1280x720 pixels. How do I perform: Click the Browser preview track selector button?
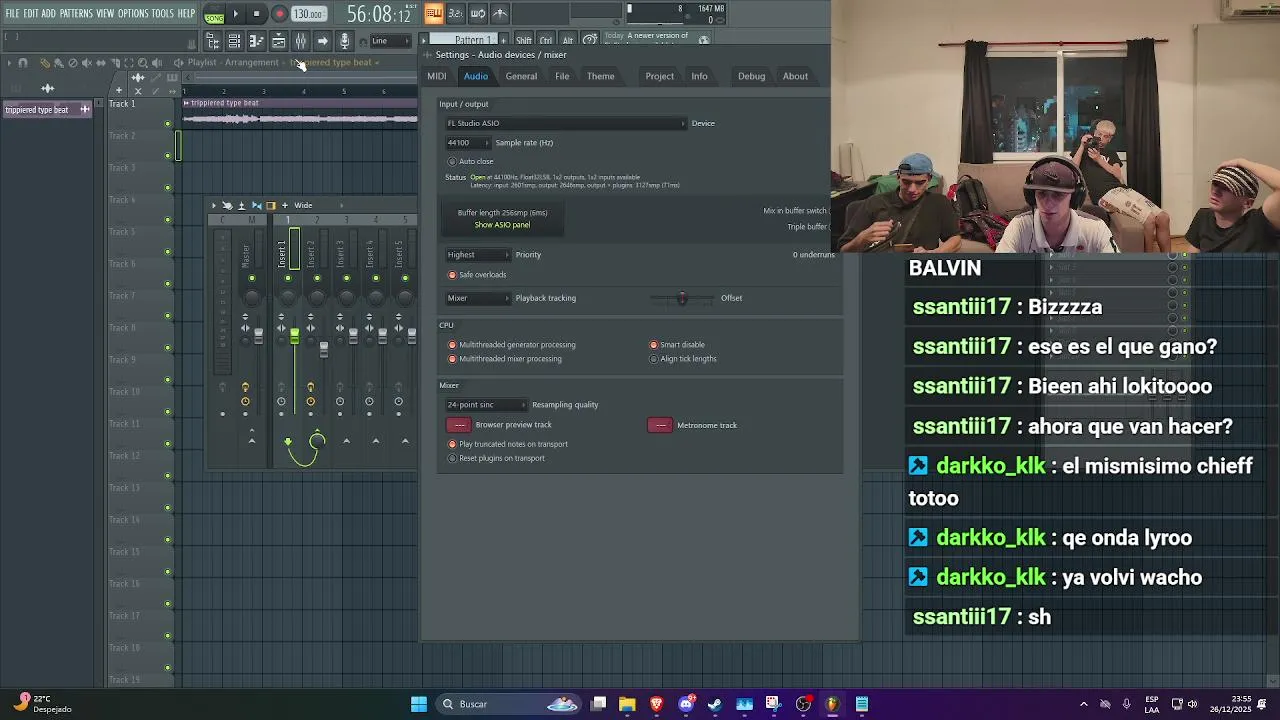459,425
